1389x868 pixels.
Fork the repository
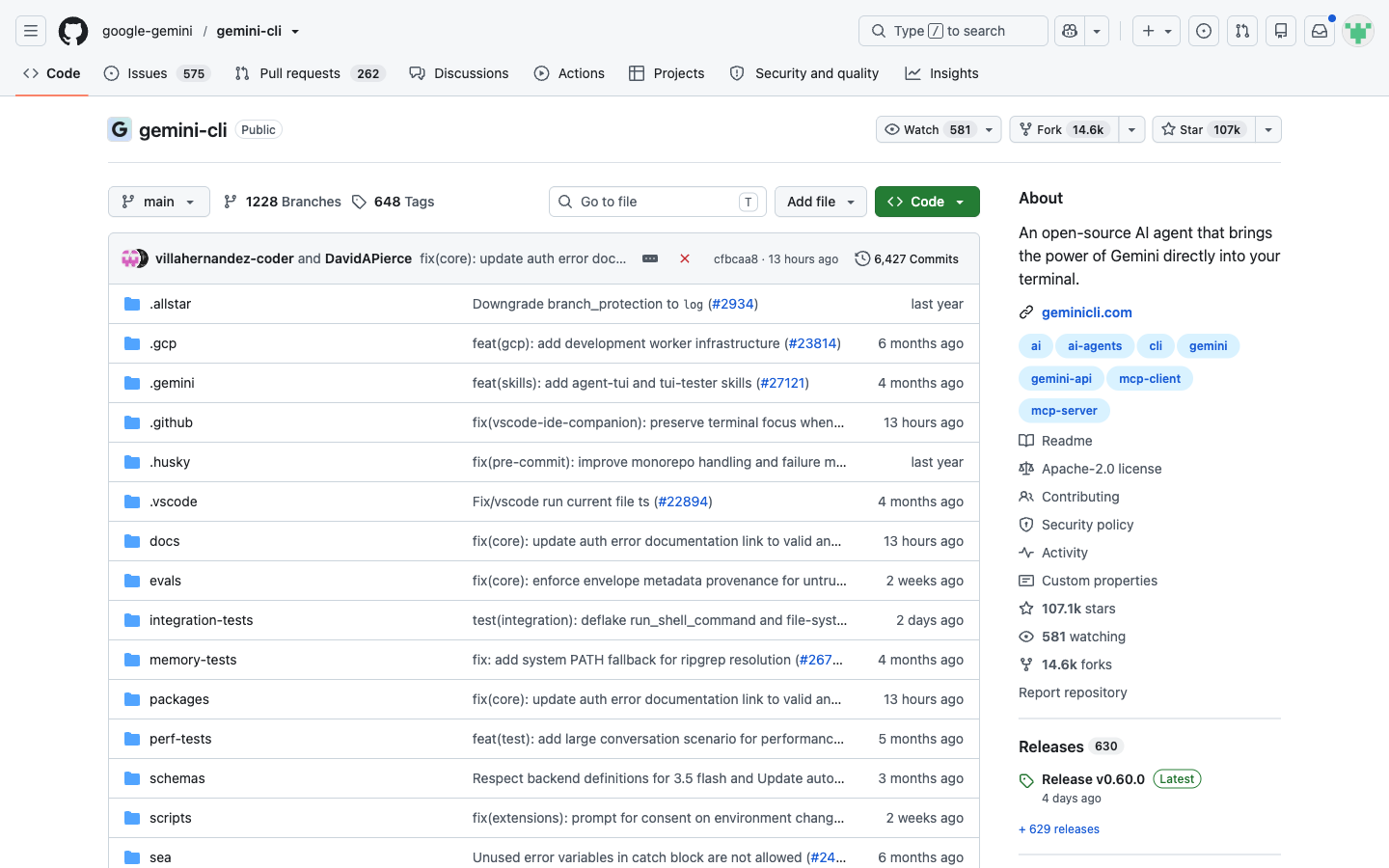tap(1063, 129)
